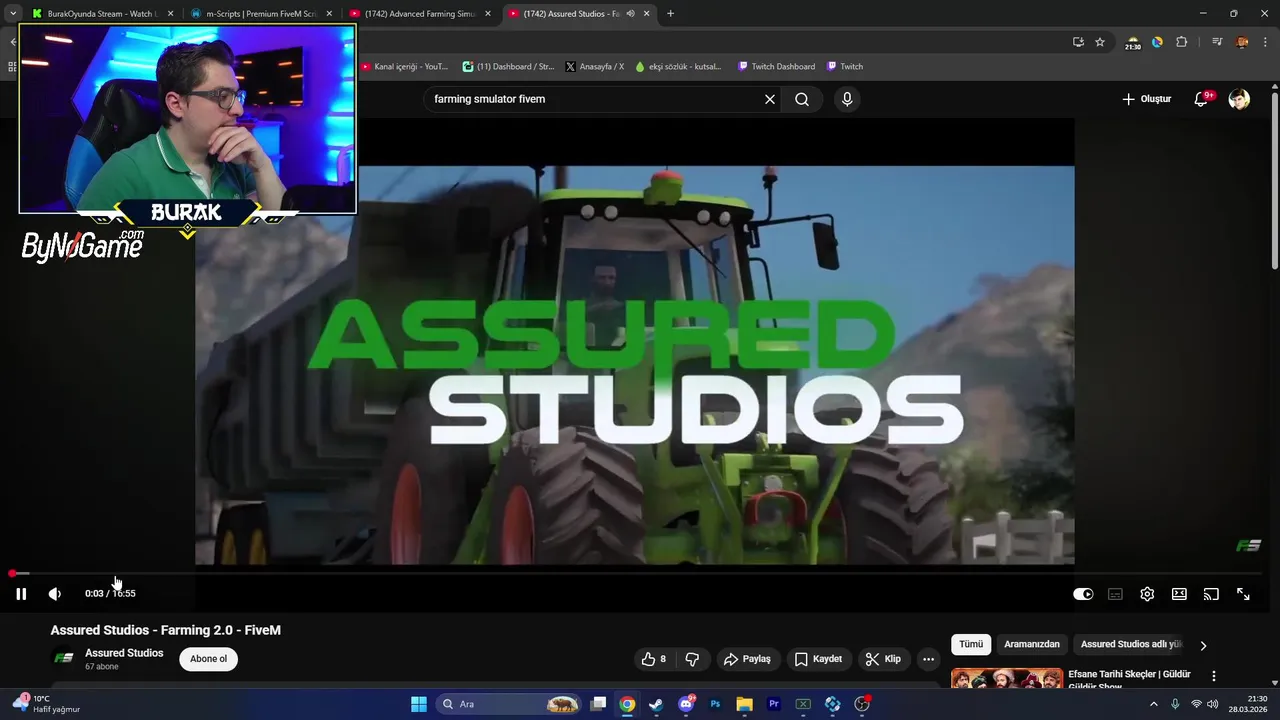Image resolution: width=1280 pixels, height=720 pixels.
Task: Switch to theater mode view
Action: pos(1179,594)
